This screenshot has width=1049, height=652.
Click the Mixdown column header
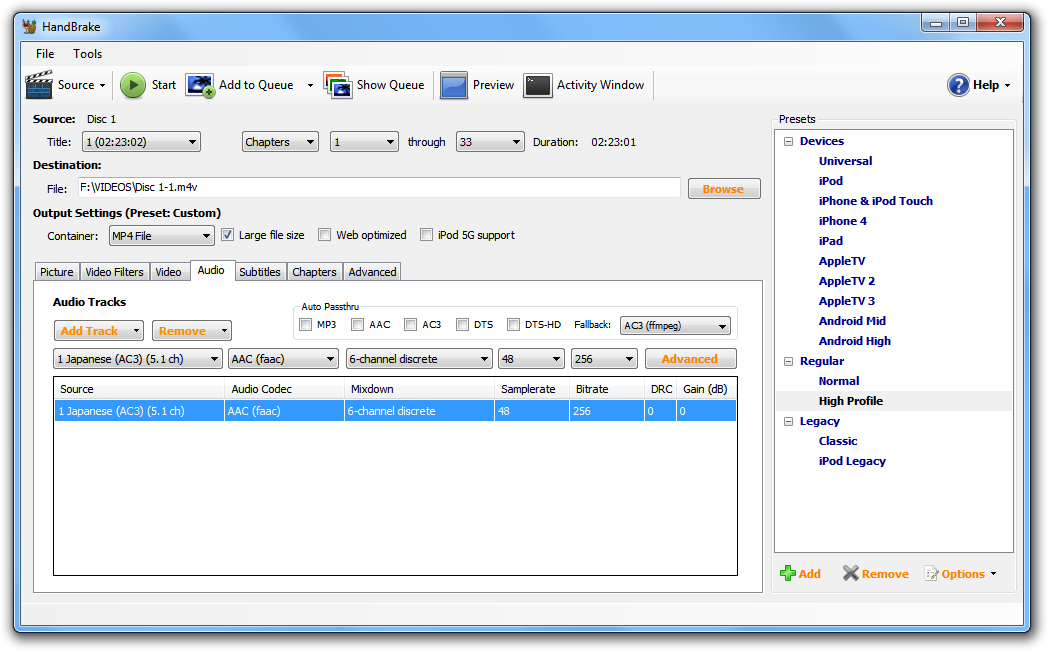[x=419, y=389]
